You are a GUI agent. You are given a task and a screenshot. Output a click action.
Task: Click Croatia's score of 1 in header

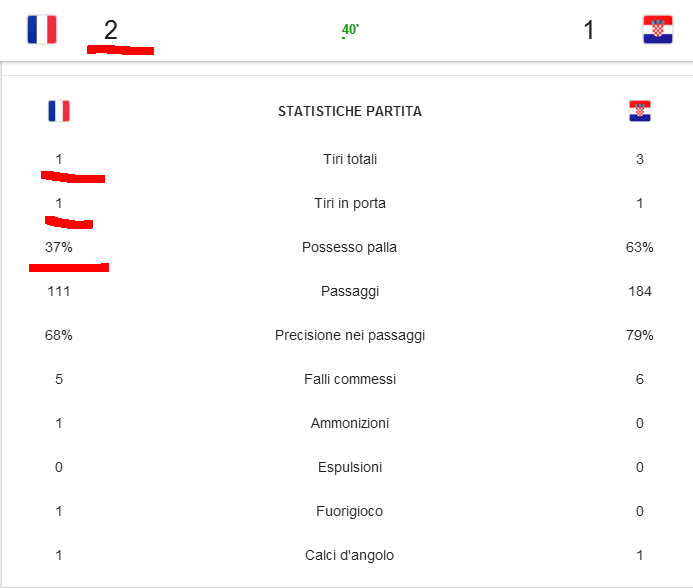pyautogui.click(x=588, y=30)
